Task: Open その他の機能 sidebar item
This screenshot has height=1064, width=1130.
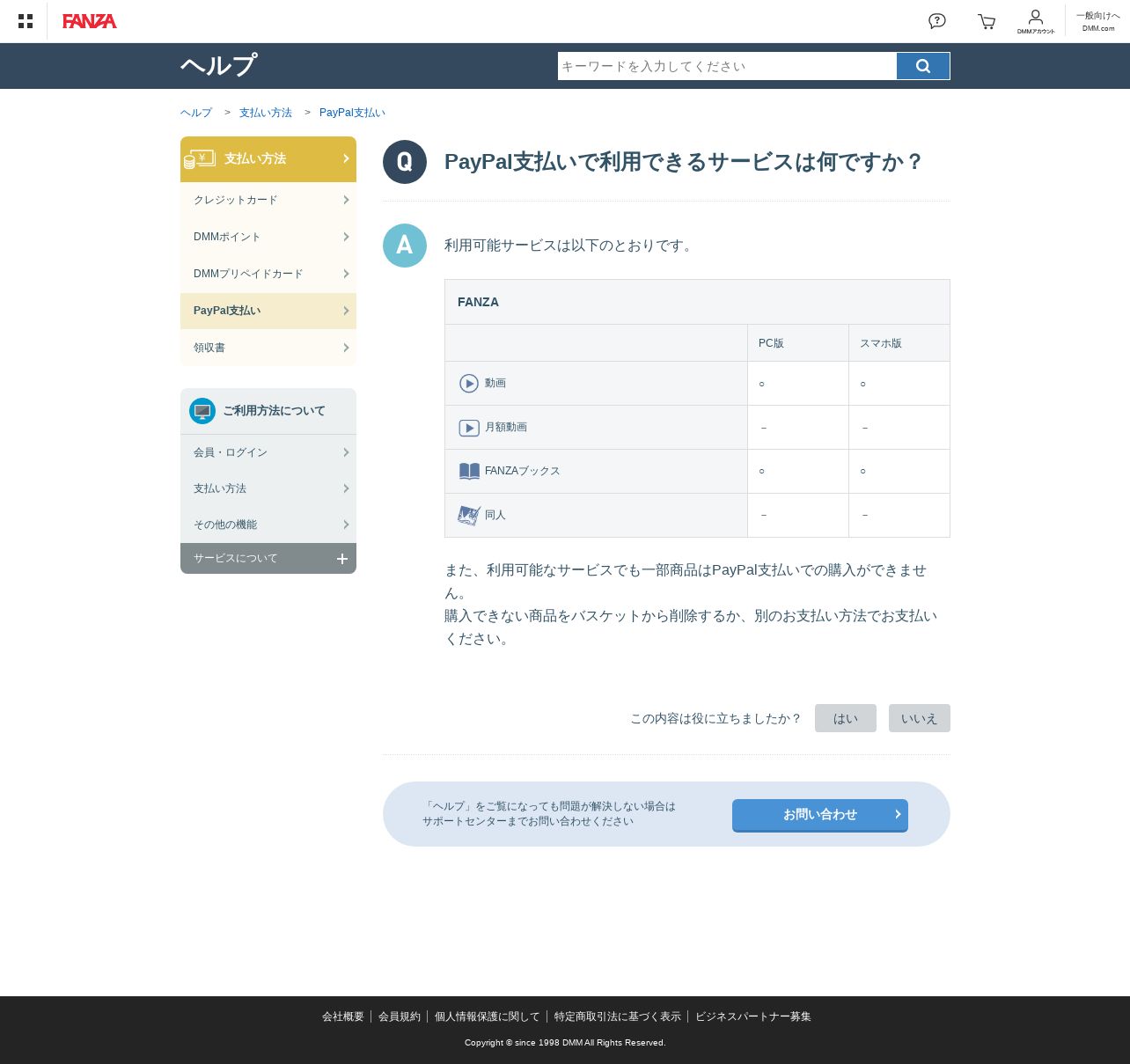Action: click(x=268, y=525)
